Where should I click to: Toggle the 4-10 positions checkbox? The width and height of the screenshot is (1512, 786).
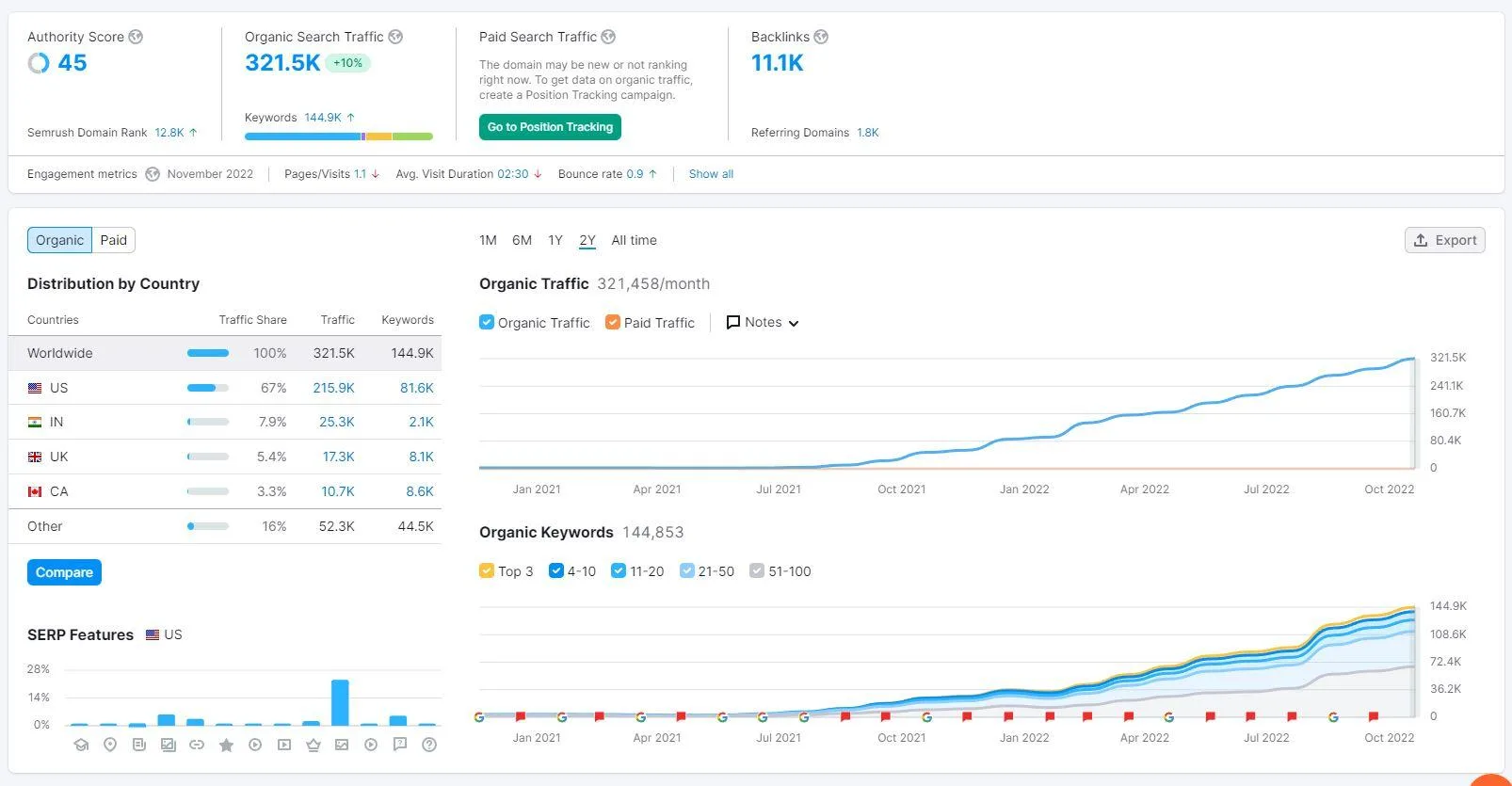click(556, 570)
